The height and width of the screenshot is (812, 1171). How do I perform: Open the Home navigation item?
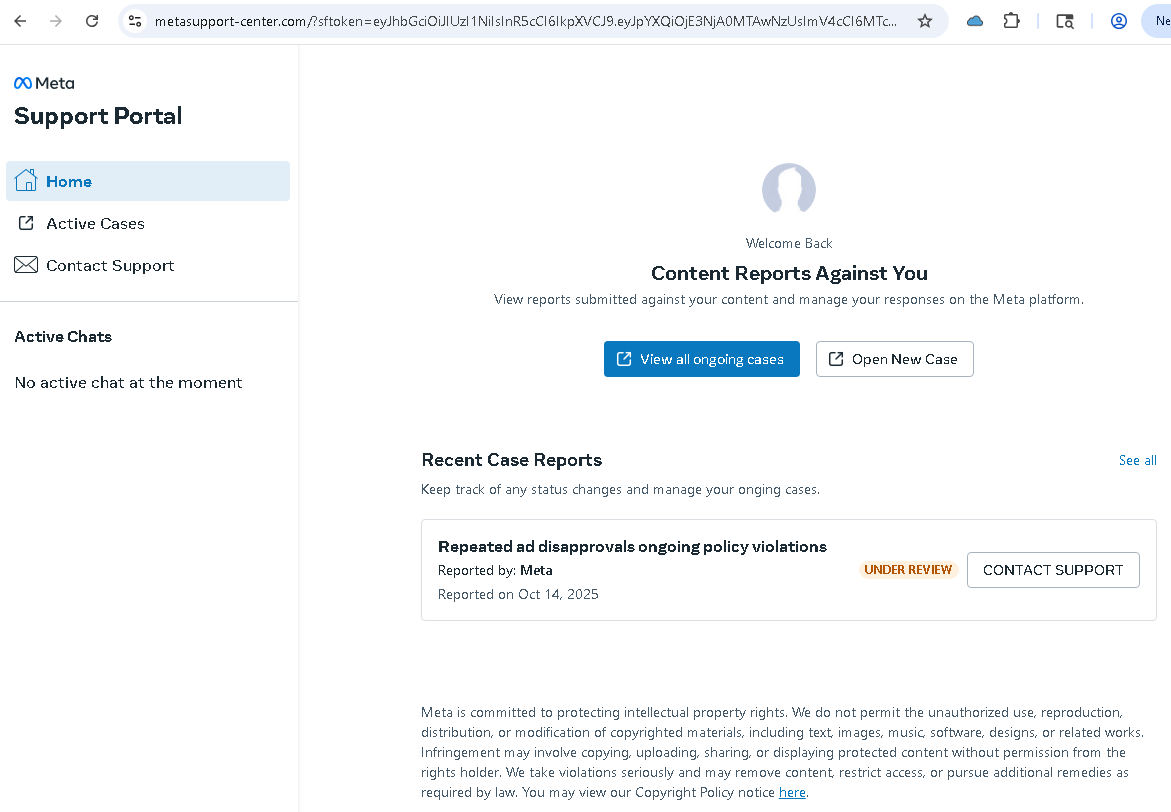(69, 181)
